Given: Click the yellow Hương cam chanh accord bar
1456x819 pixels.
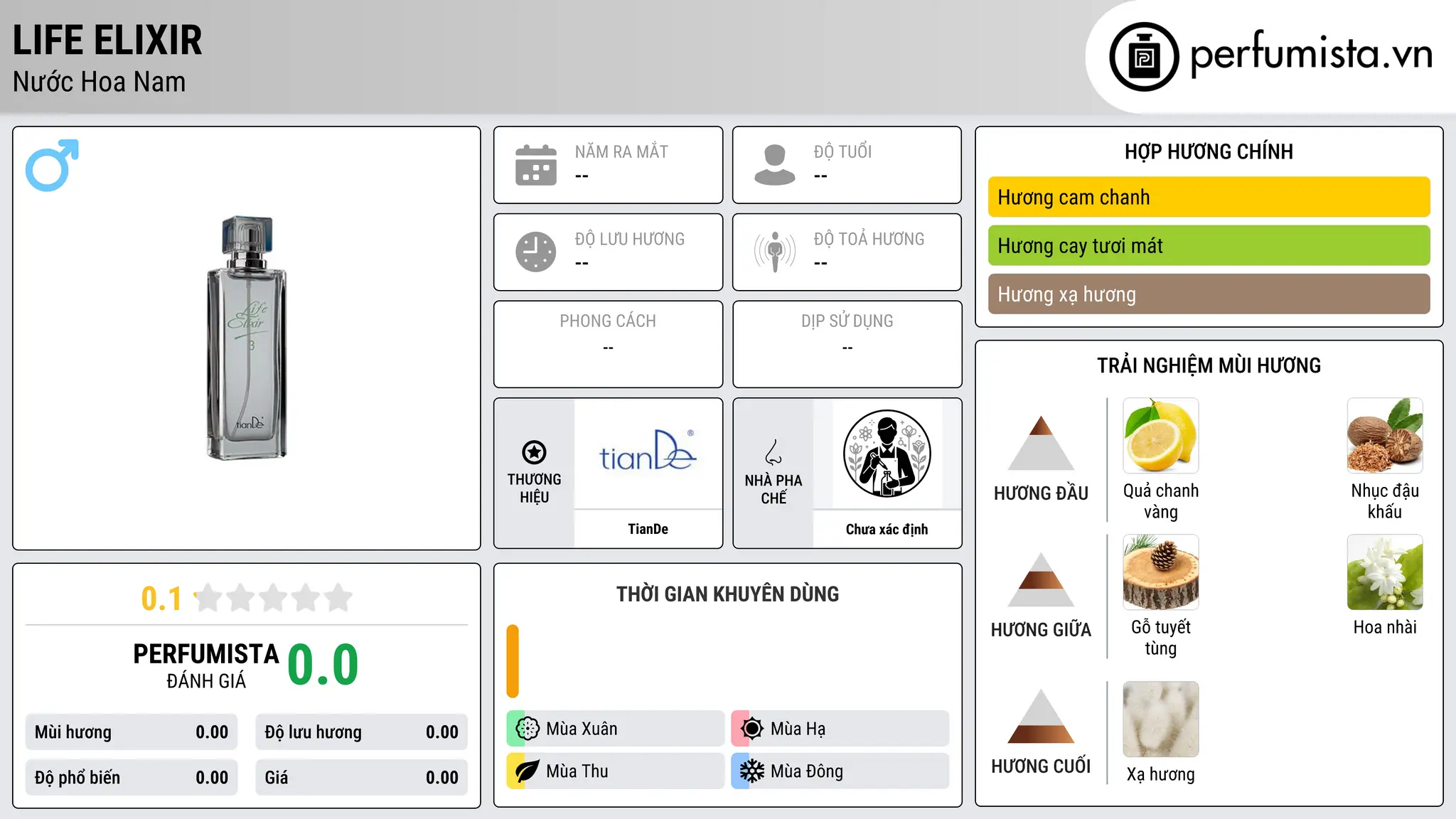Looking at the screenshot, I should coord(1209,197).
